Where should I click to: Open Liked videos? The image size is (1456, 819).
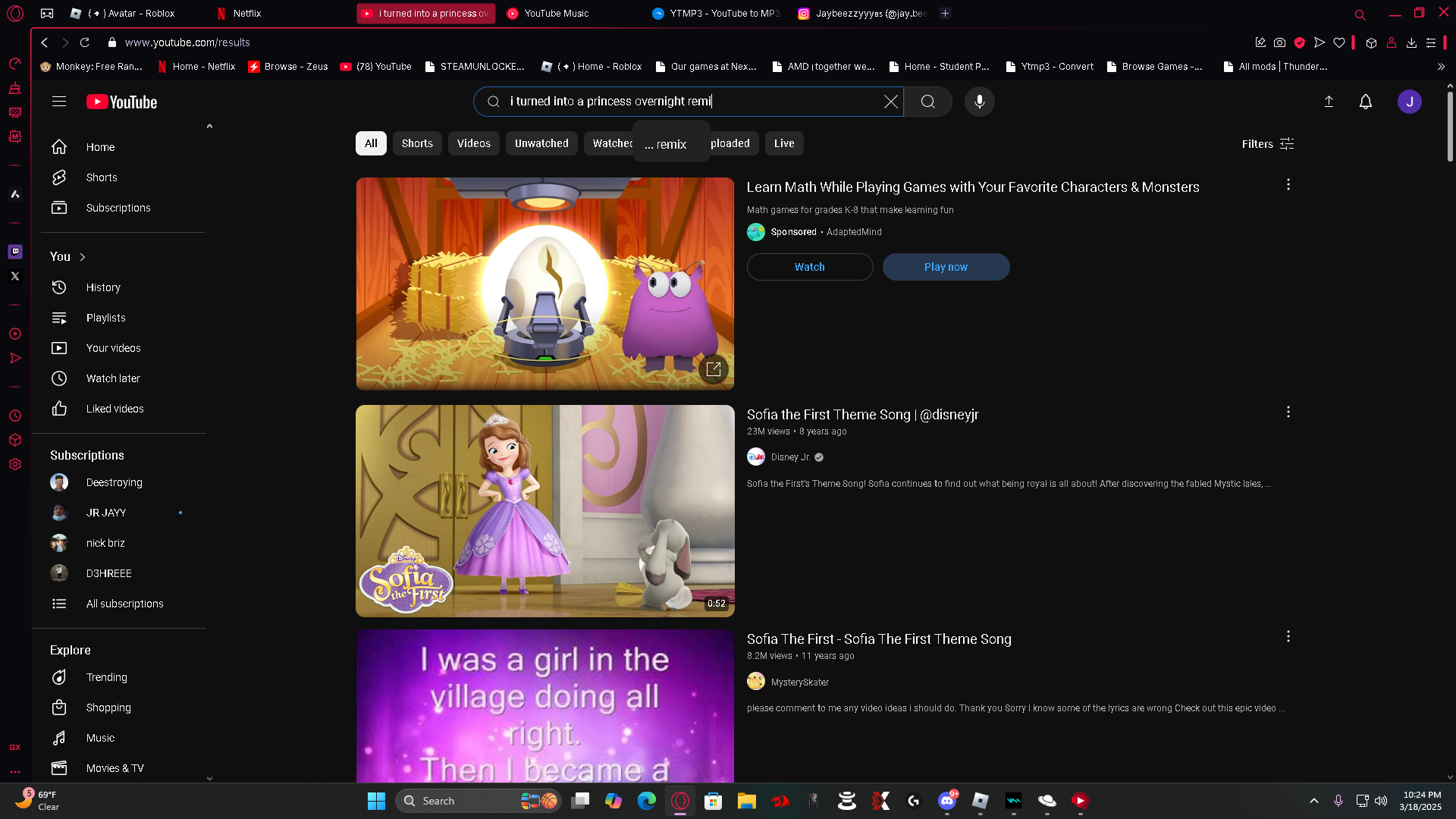point(121,409)
